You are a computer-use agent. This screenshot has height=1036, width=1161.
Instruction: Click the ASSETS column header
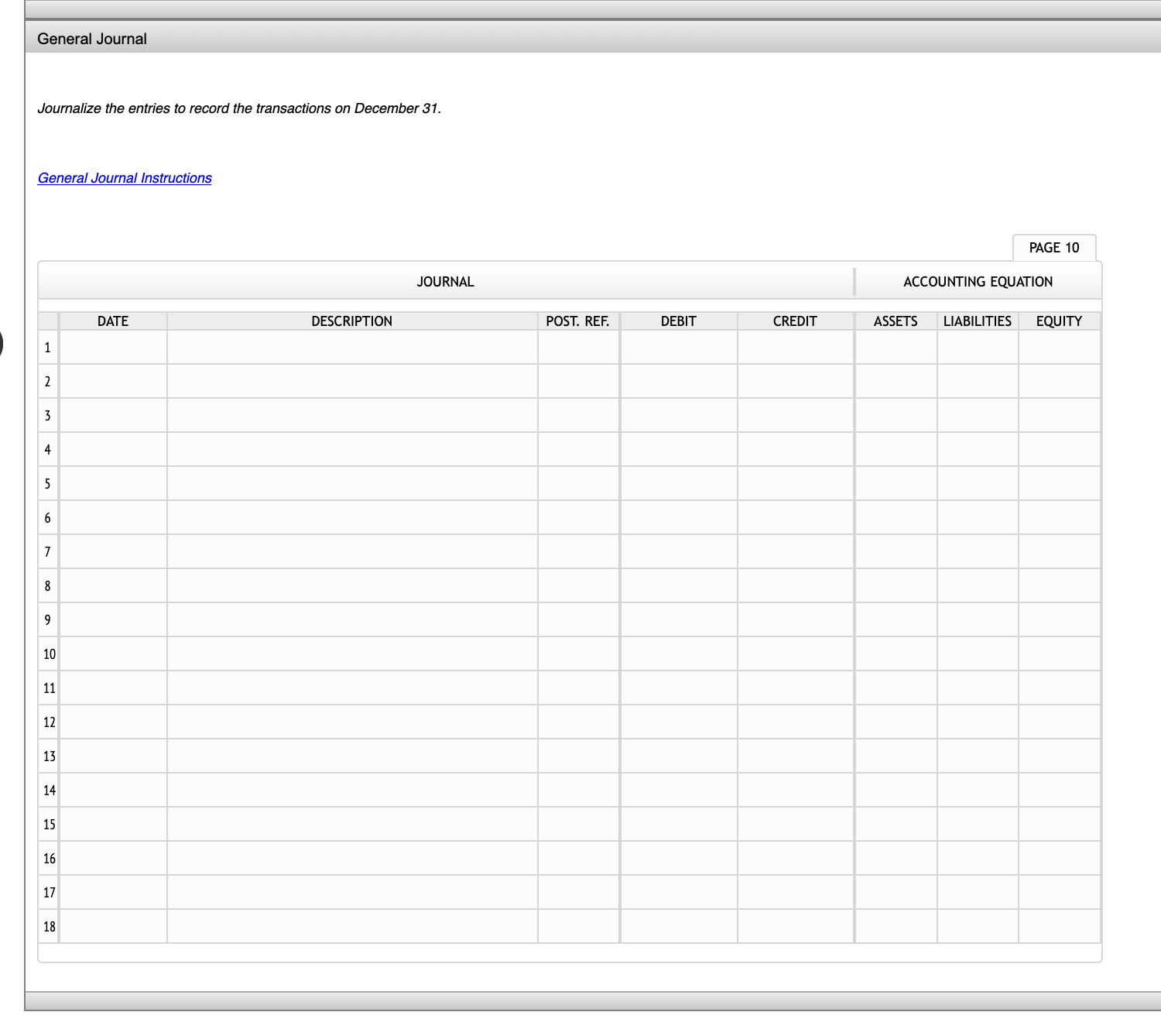(x=896, y=321)
